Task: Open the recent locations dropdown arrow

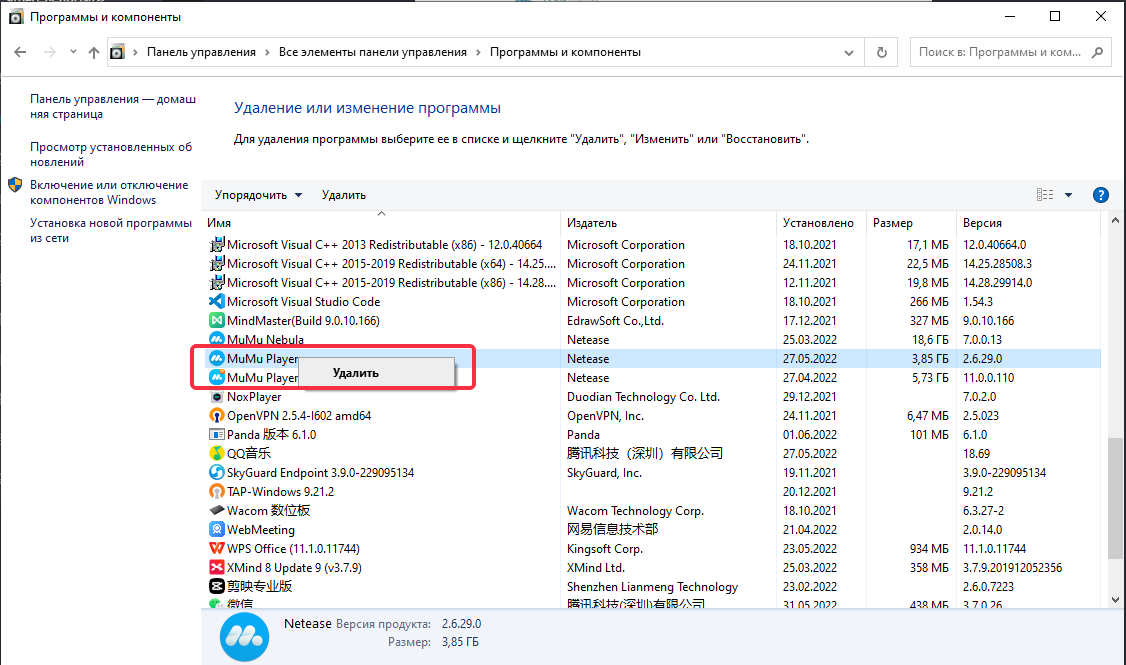Action: point(73,52)
